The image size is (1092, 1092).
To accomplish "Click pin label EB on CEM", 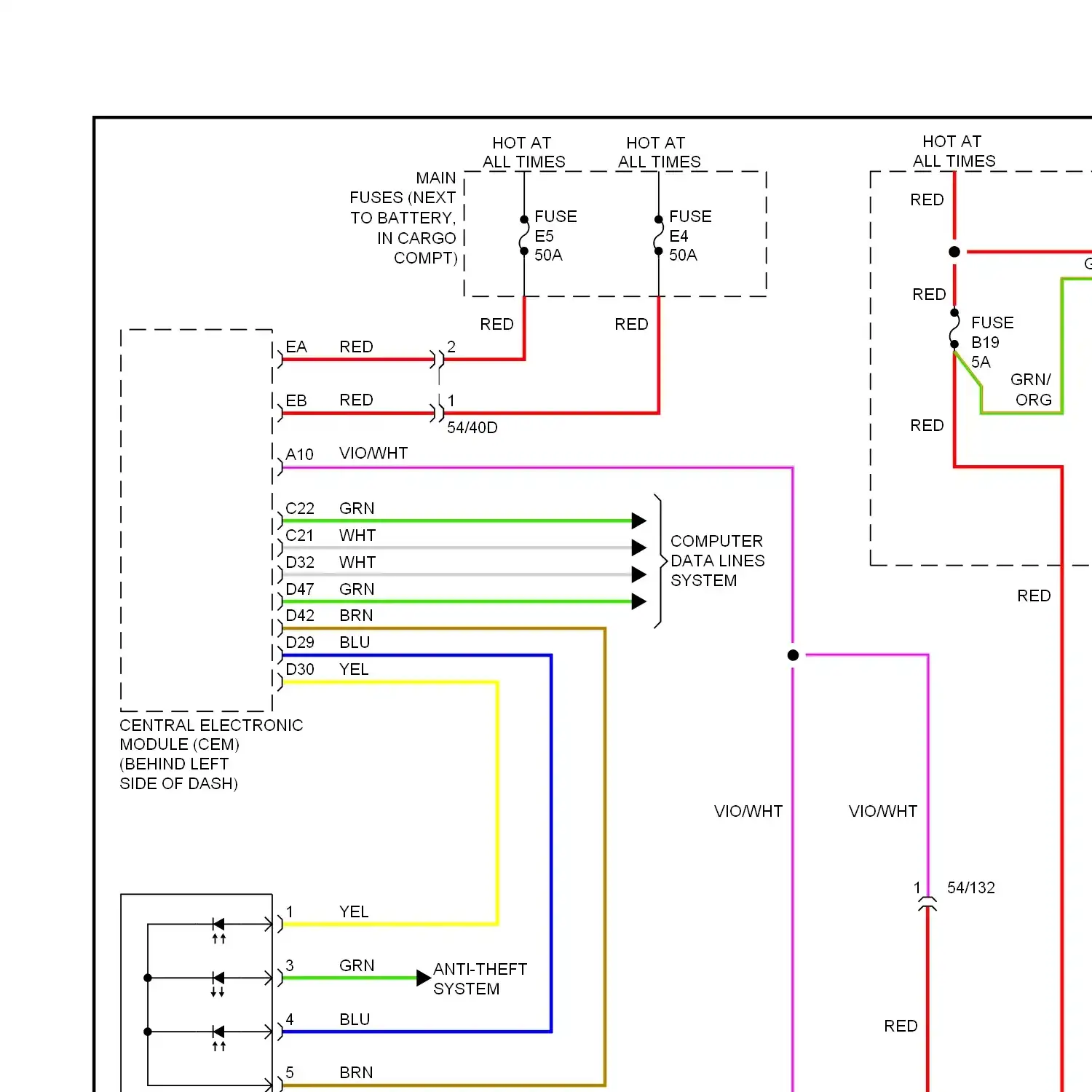I will 296,400.
